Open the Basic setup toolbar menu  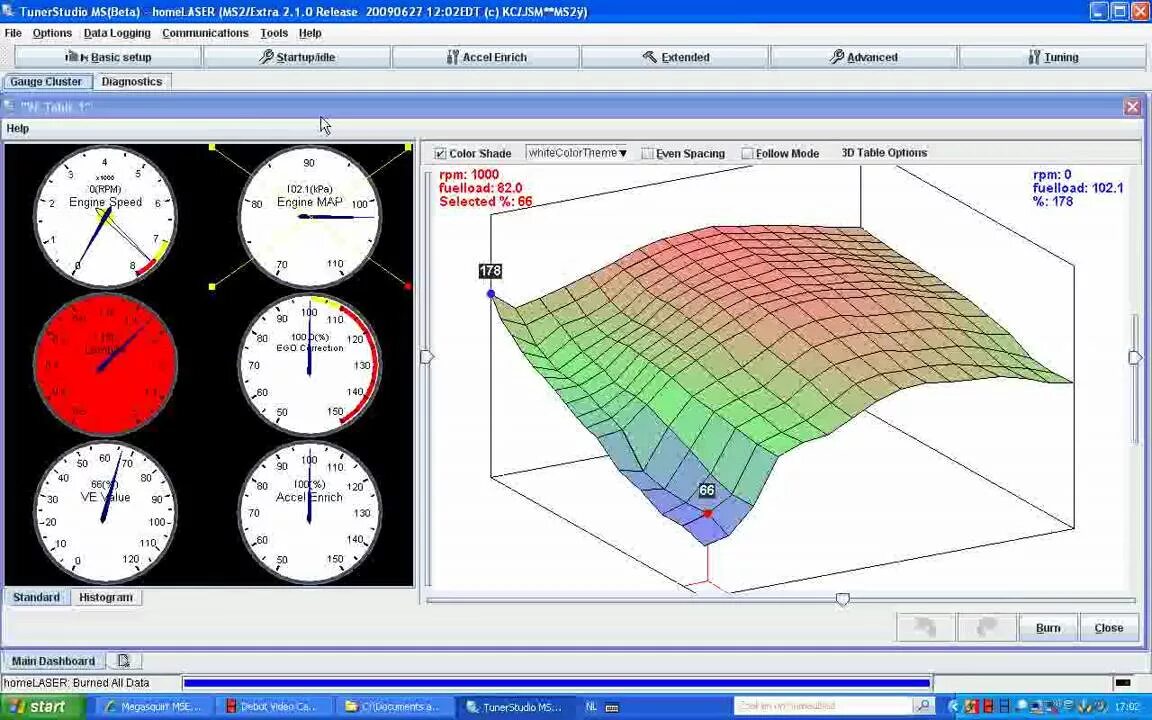(x=108, y=57)
